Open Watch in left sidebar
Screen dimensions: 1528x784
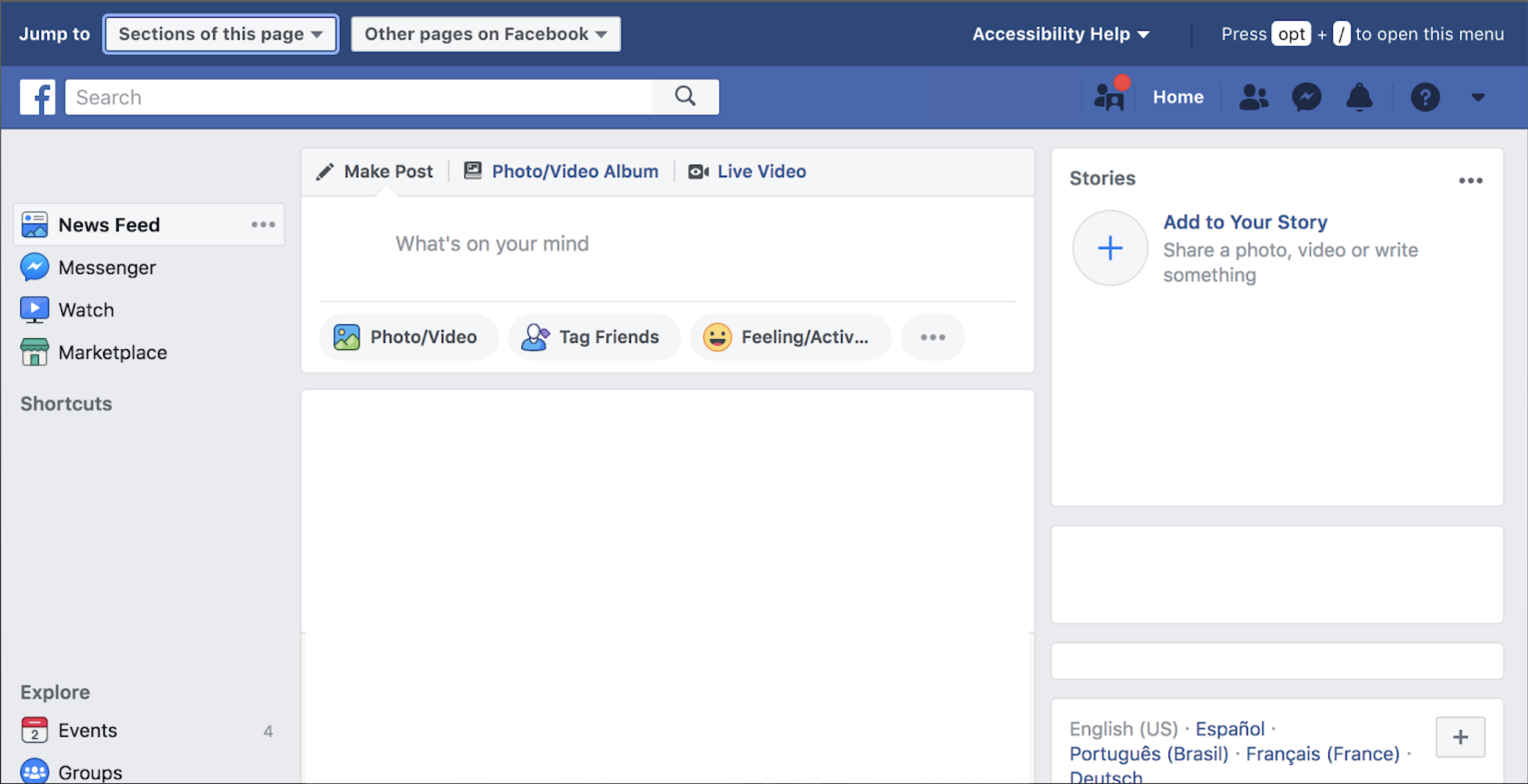pos(86,310)
